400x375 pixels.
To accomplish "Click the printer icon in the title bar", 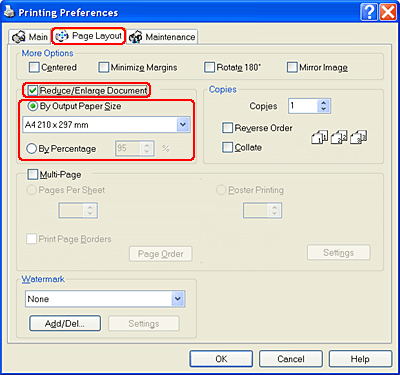I will 9,12.
